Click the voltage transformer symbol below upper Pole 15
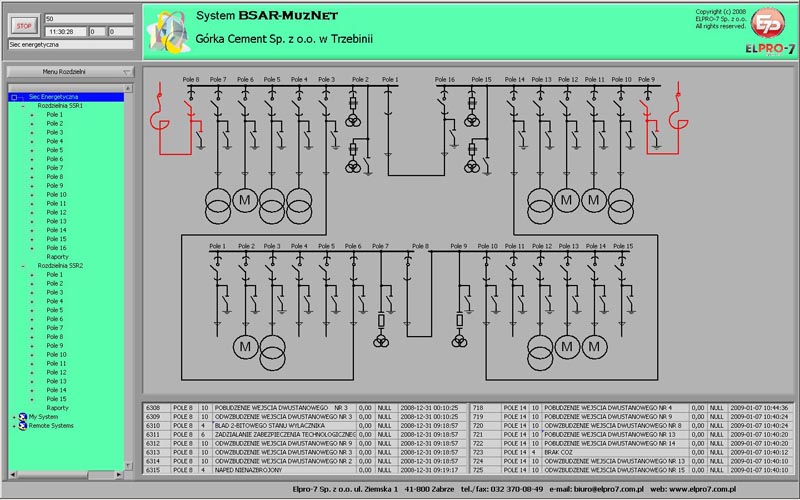 (x=471, y=120)
